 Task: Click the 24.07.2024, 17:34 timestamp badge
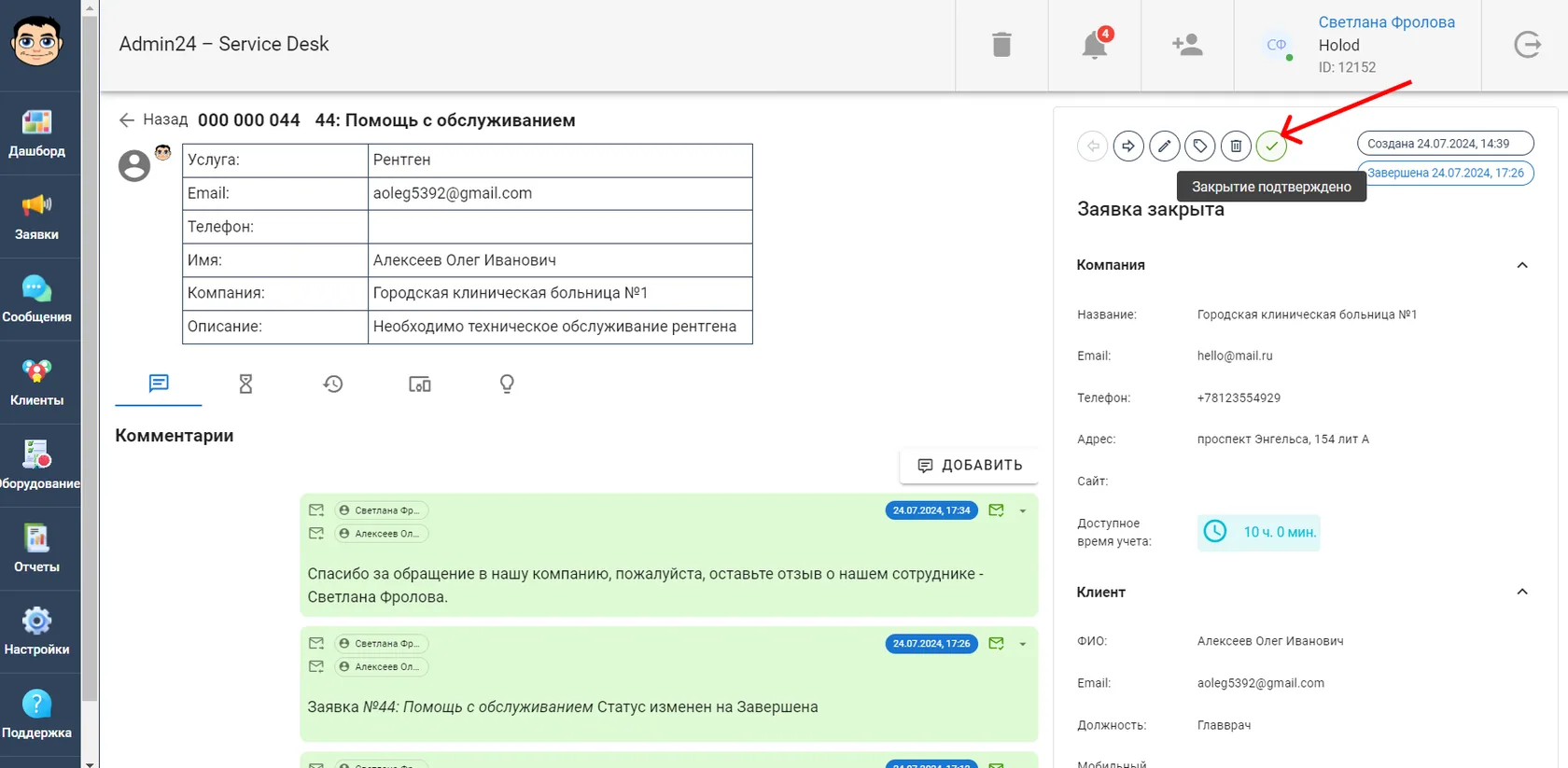(x=931, y=510)
